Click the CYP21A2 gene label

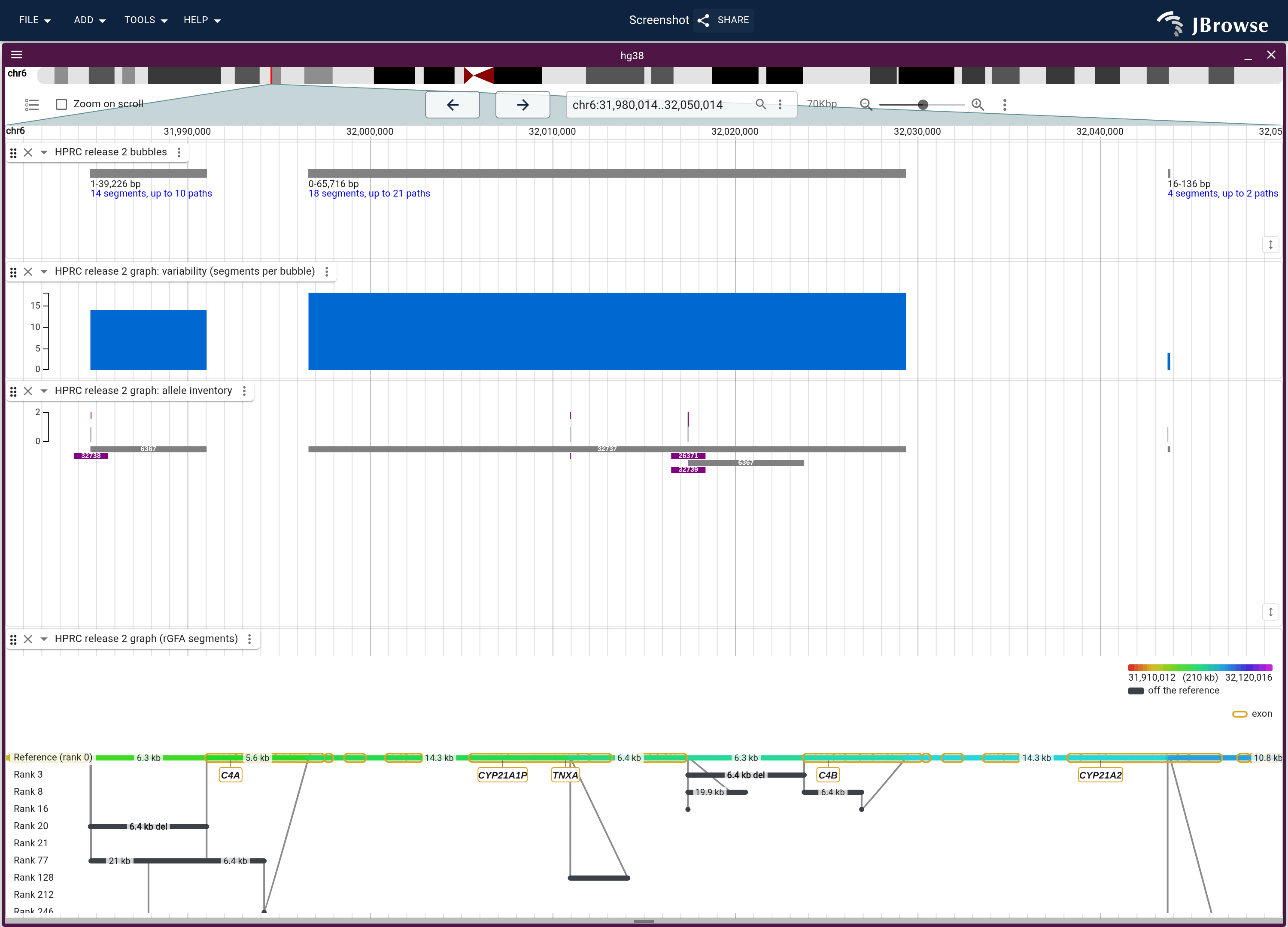pos(1100,775)
